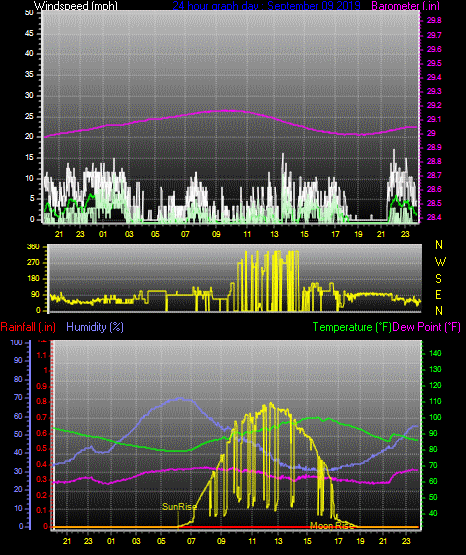The height and width of the screenshot is (555, 466).
Task: Select the 0.7 rainfall scale value
Action: tap(42, 417)
